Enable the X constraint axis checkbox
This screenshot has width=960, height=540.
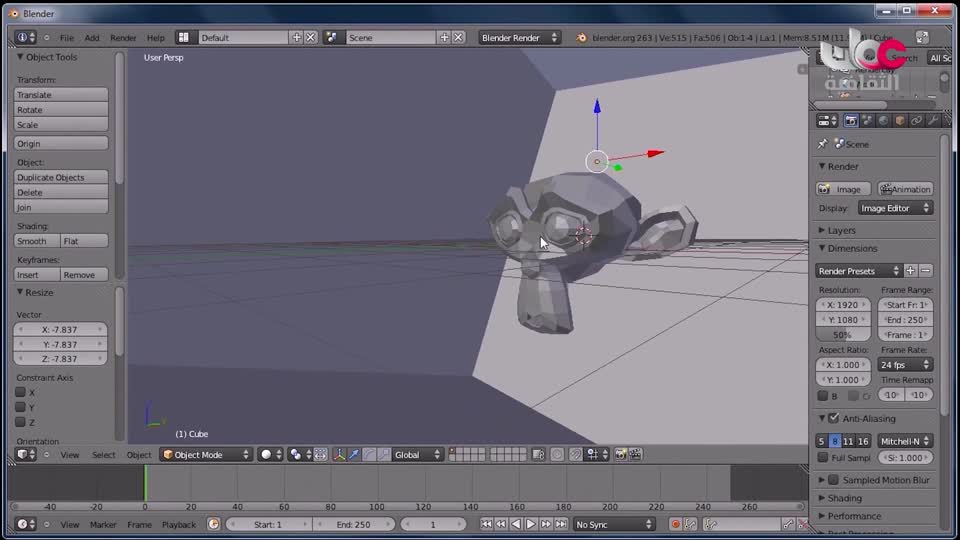click(x=20, y=392)
